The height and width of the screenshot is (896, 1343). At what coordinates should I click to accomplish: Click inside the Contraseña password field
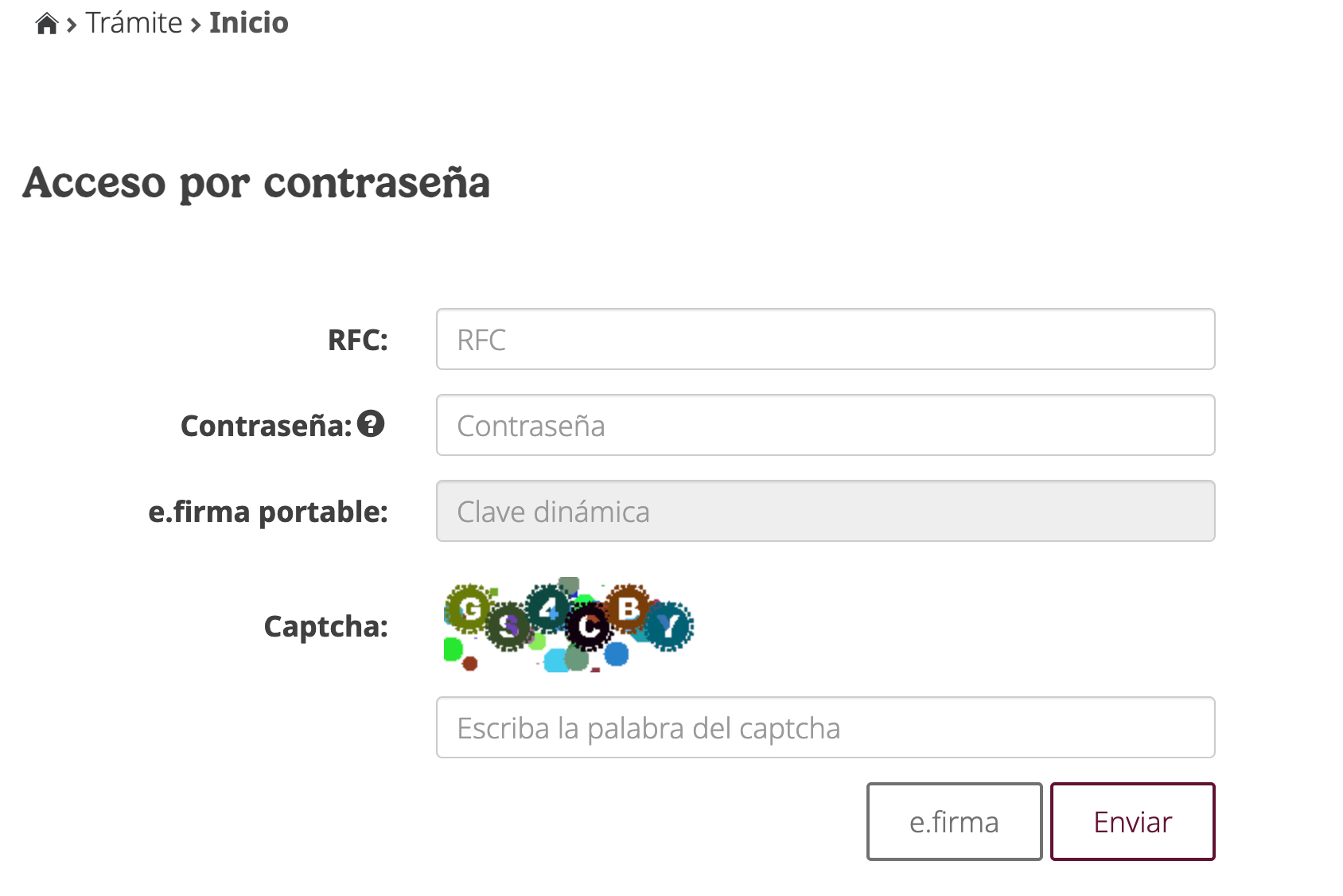(825, 425)
